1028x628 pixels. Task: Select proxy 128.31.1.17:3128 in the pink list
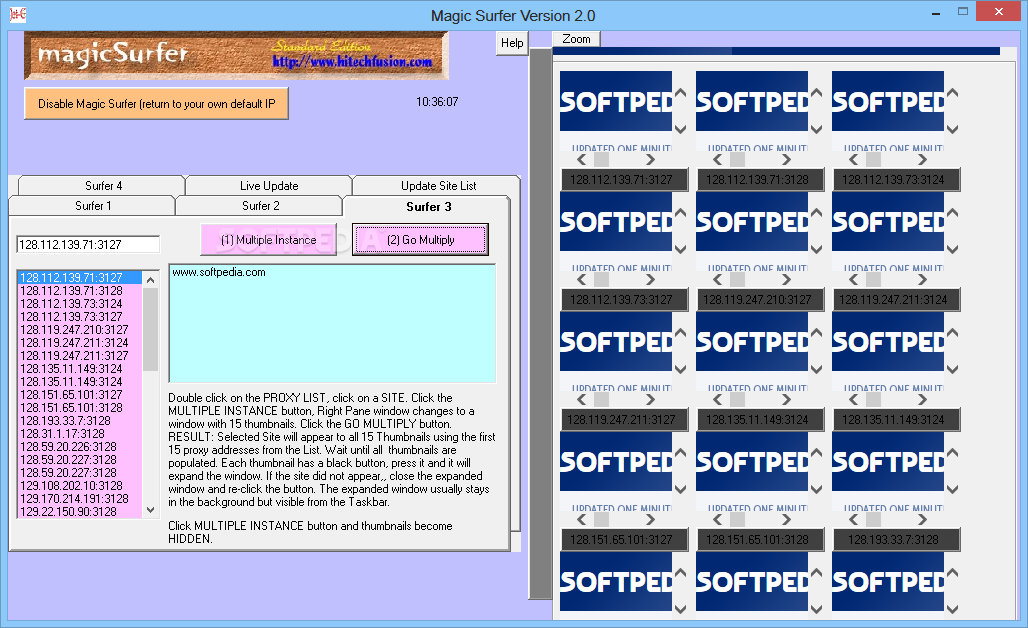coord(80,433)
